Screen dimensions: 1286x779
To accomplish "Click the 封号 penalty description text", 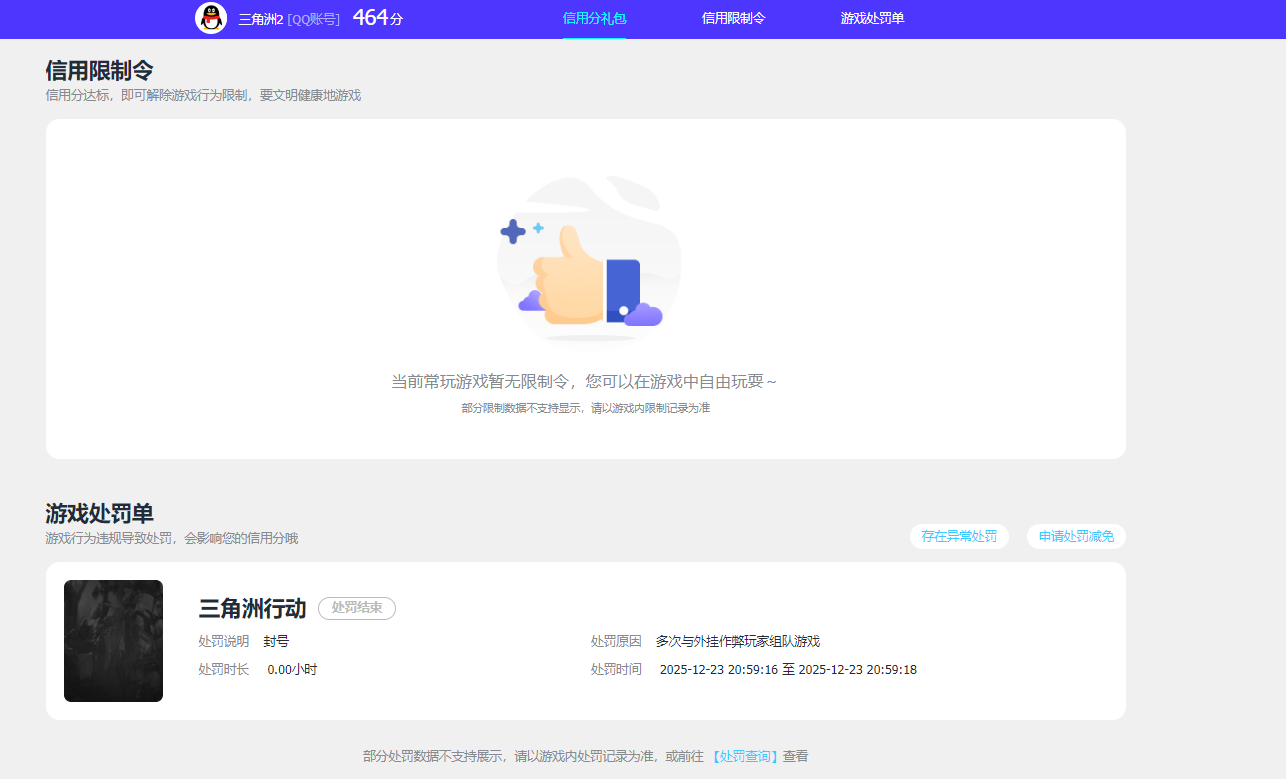I will coord(276,640).
